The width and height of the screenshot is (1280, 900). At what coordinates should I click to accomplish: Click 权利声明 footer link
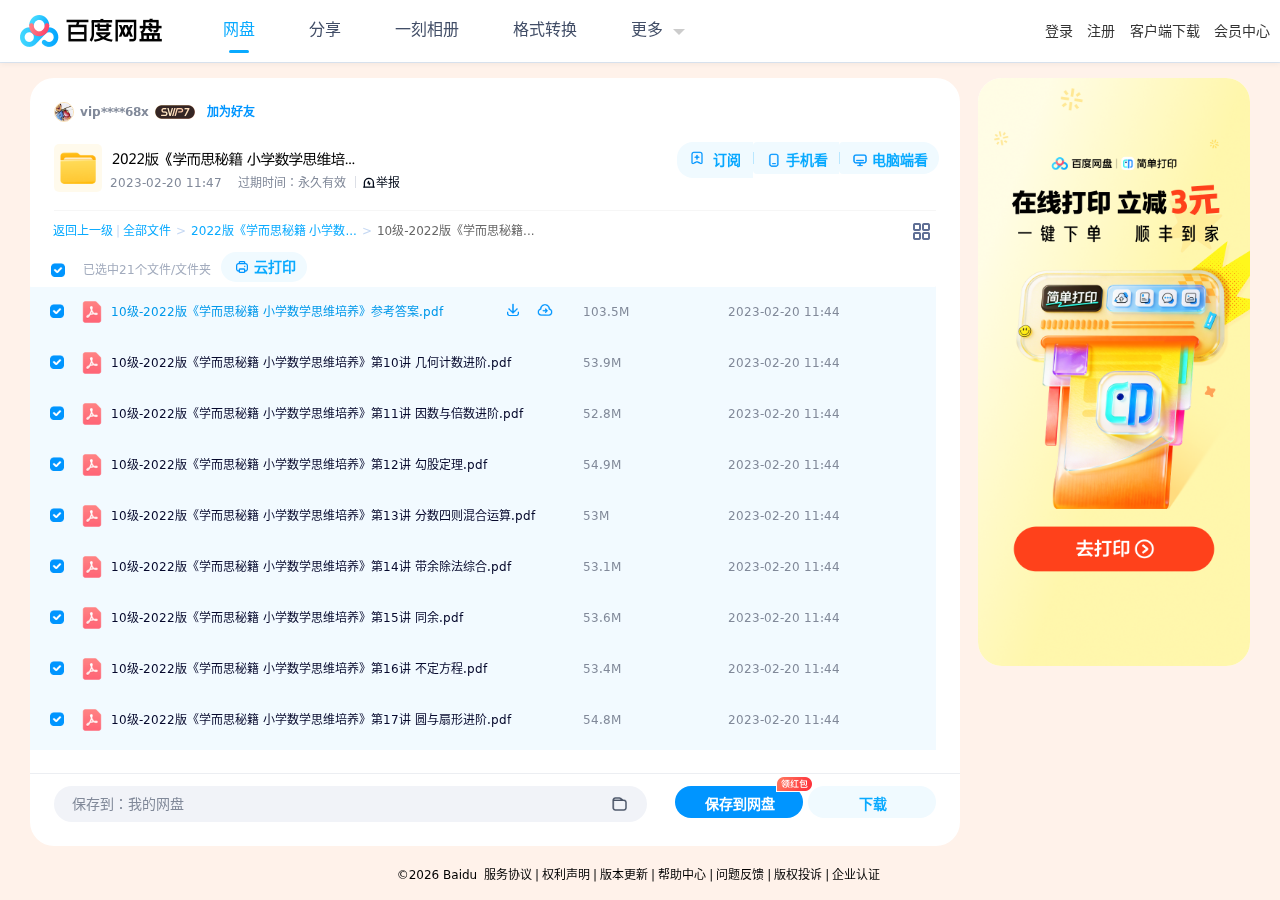[566, 875]
